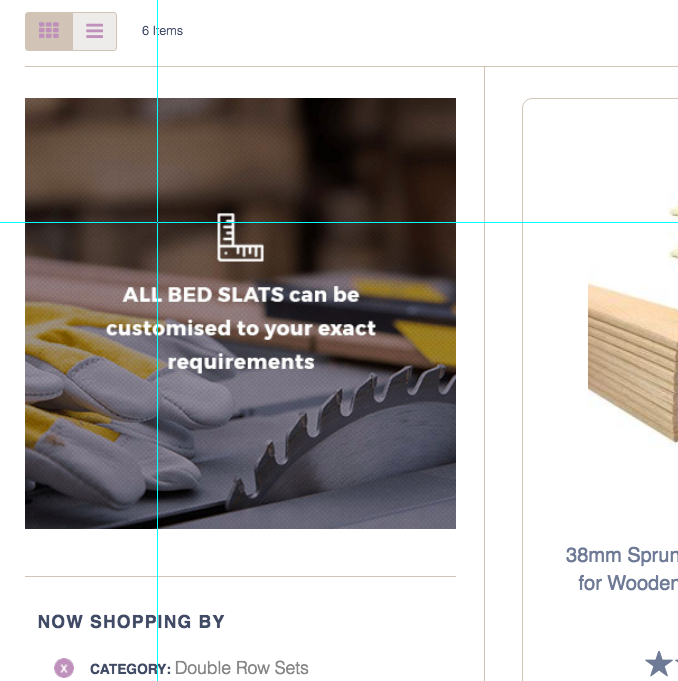The height and width of the screenshot is (681, 678).
Task: Click the "NOW SHOPPING BY" heading
Action: tap(131, 622)
